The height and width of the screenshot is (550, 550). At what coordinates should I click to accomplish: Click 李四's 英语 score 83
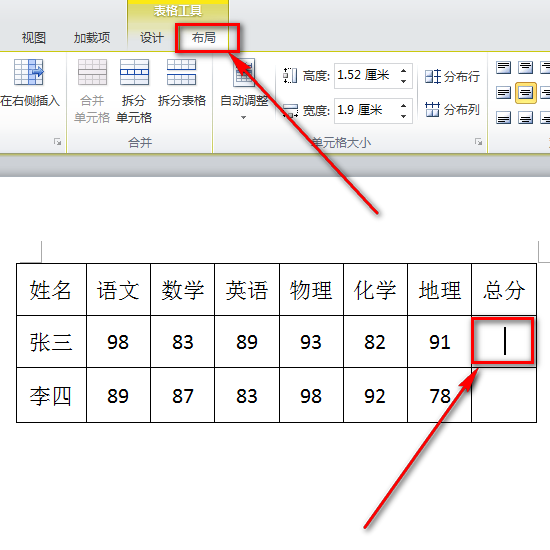tap(247, 395)
